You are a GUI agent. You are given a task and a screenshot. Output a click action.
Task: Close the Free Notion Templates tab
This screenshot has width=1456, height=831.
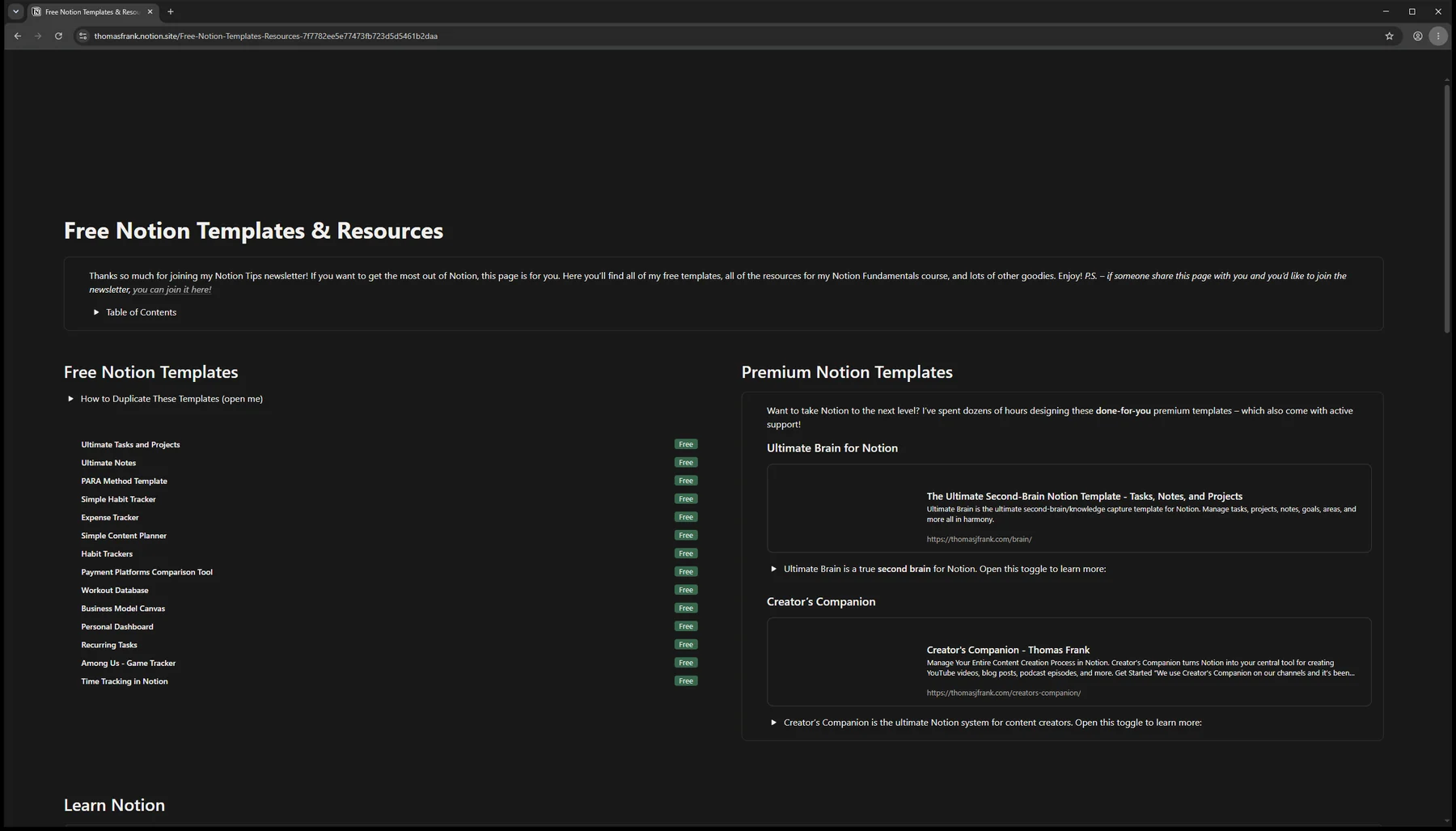pyautogui.click(x=150, y=12)
